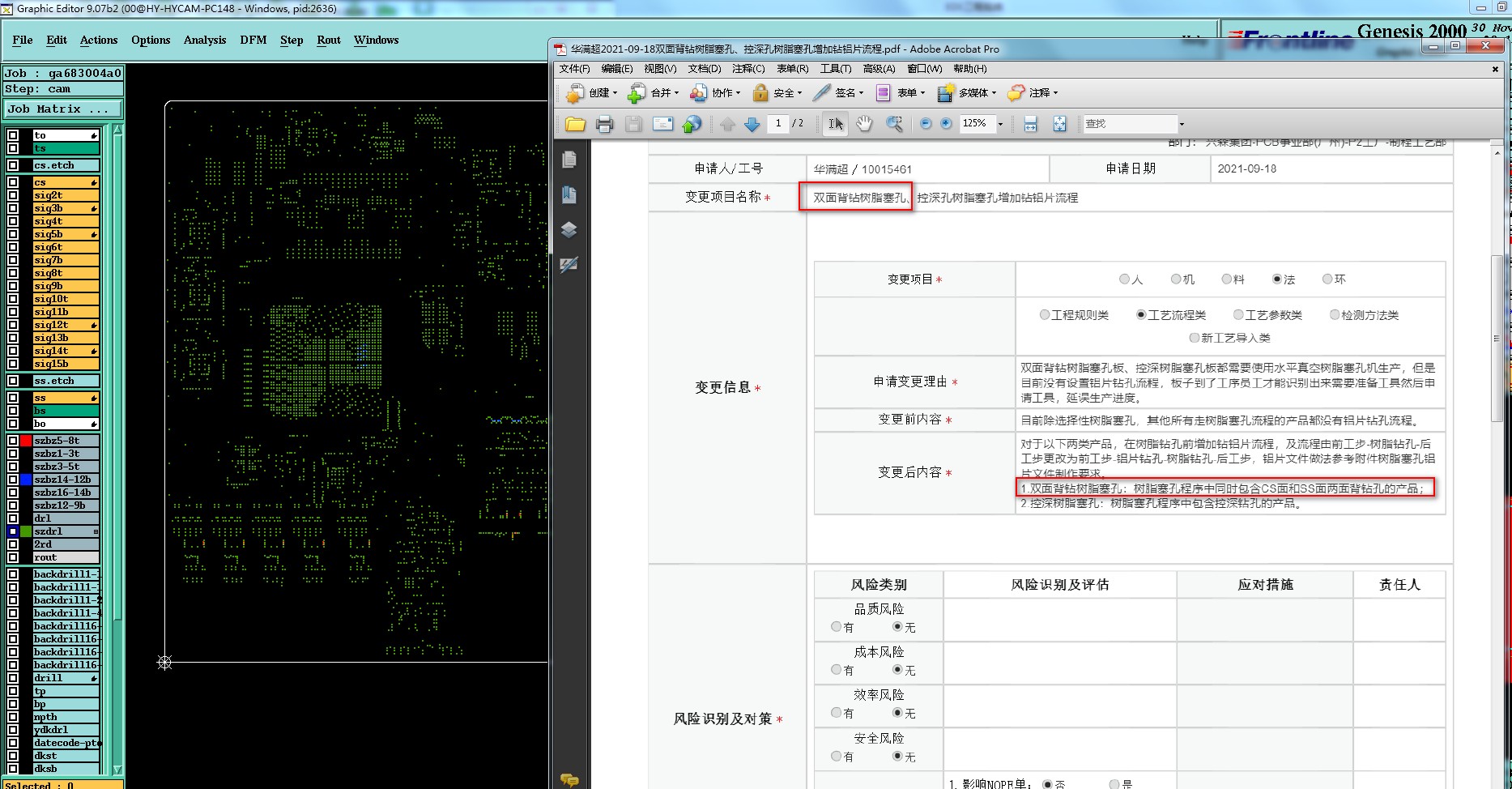Screen dimensions: 1512x789
Task: Click green color swatch of szdrl layer
Action: pos(26,531)
